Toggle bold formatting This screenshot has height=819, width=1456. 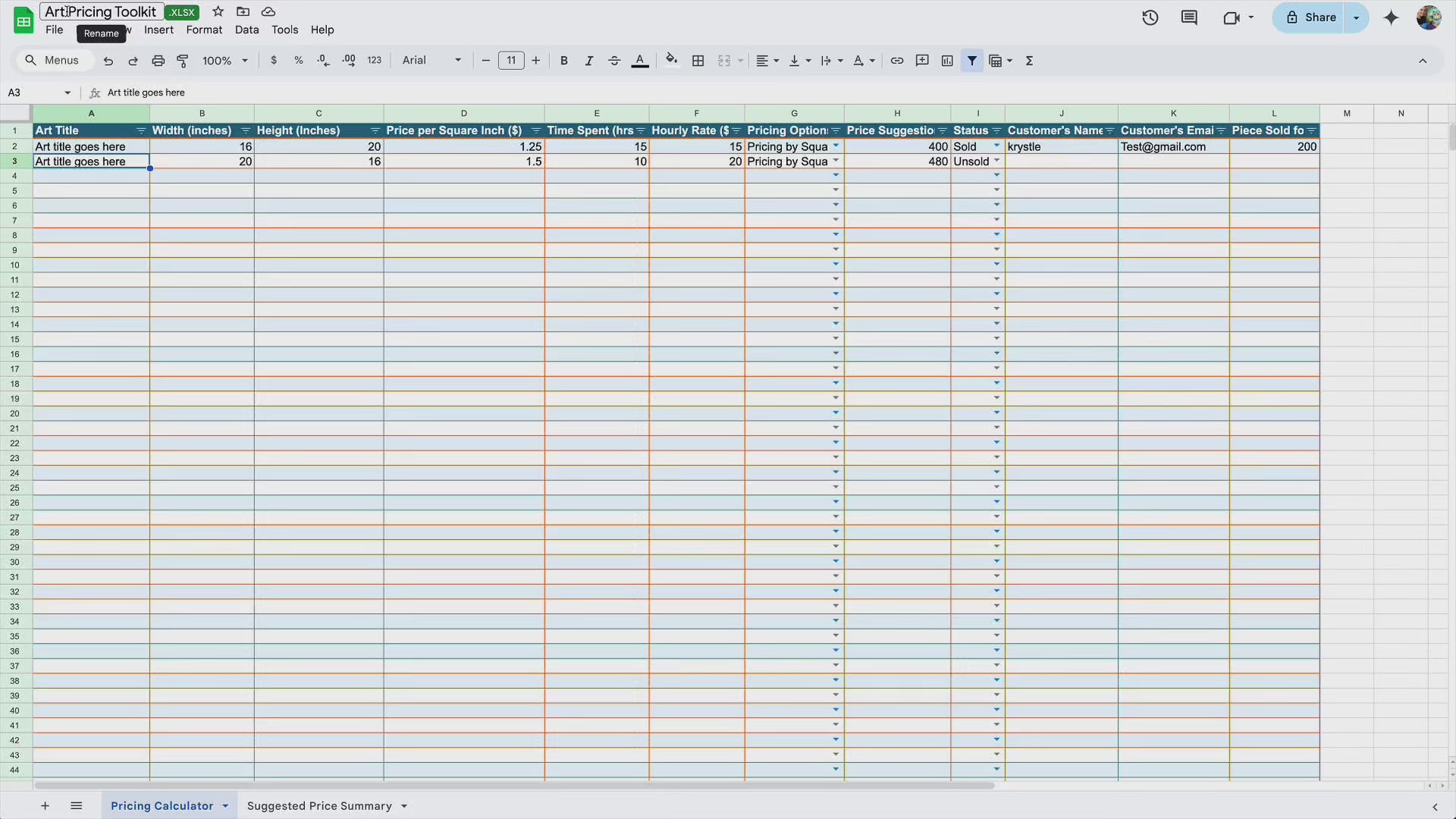563,61
